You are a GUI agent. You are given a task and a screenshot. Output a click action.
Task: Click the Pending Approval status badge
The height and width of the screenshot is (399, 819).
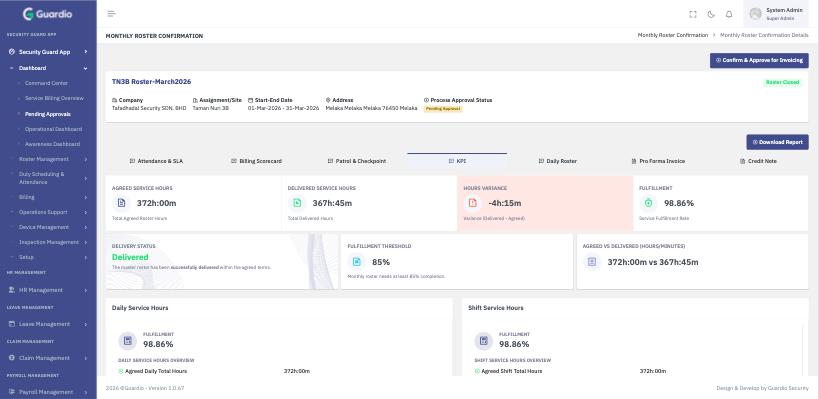coord(443,109)
